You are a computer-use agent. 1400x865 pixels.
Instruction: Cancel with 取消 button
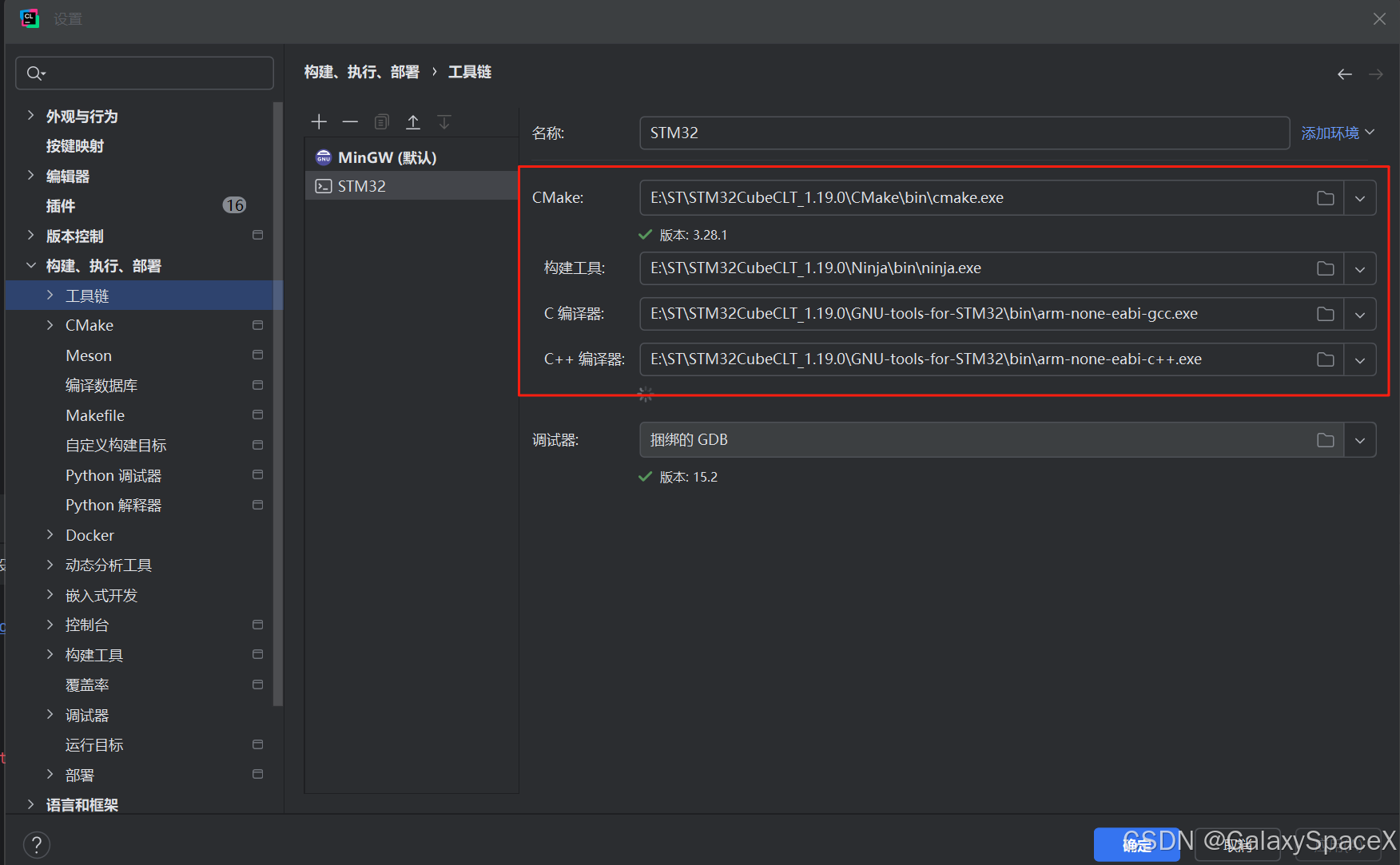point(1238,844)
